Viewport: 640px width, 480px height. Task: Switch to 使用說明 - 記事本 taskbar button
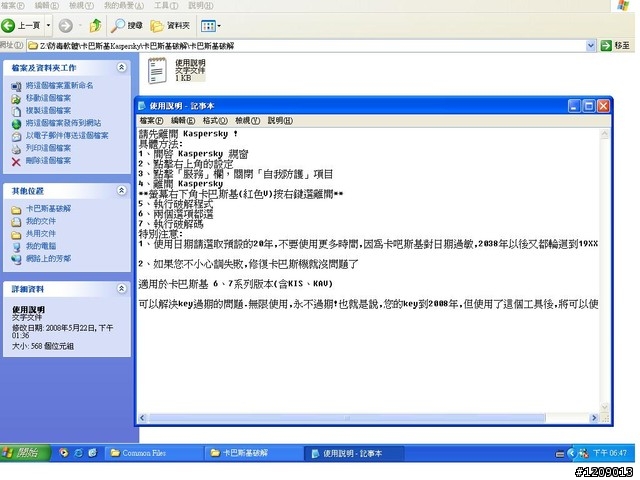(x=354, y=453)
